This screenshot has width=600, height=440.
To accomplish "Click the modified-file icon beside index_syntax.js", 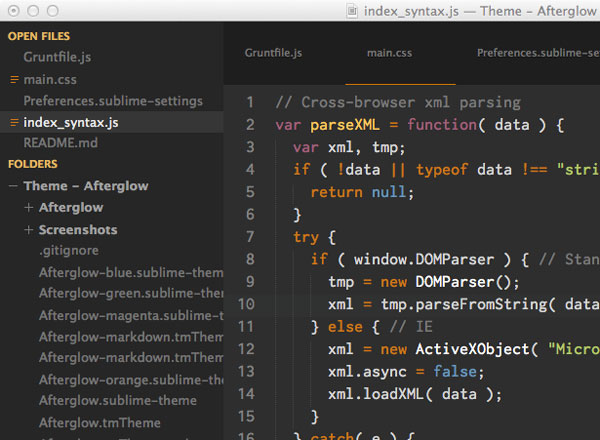I will [14, 122].
